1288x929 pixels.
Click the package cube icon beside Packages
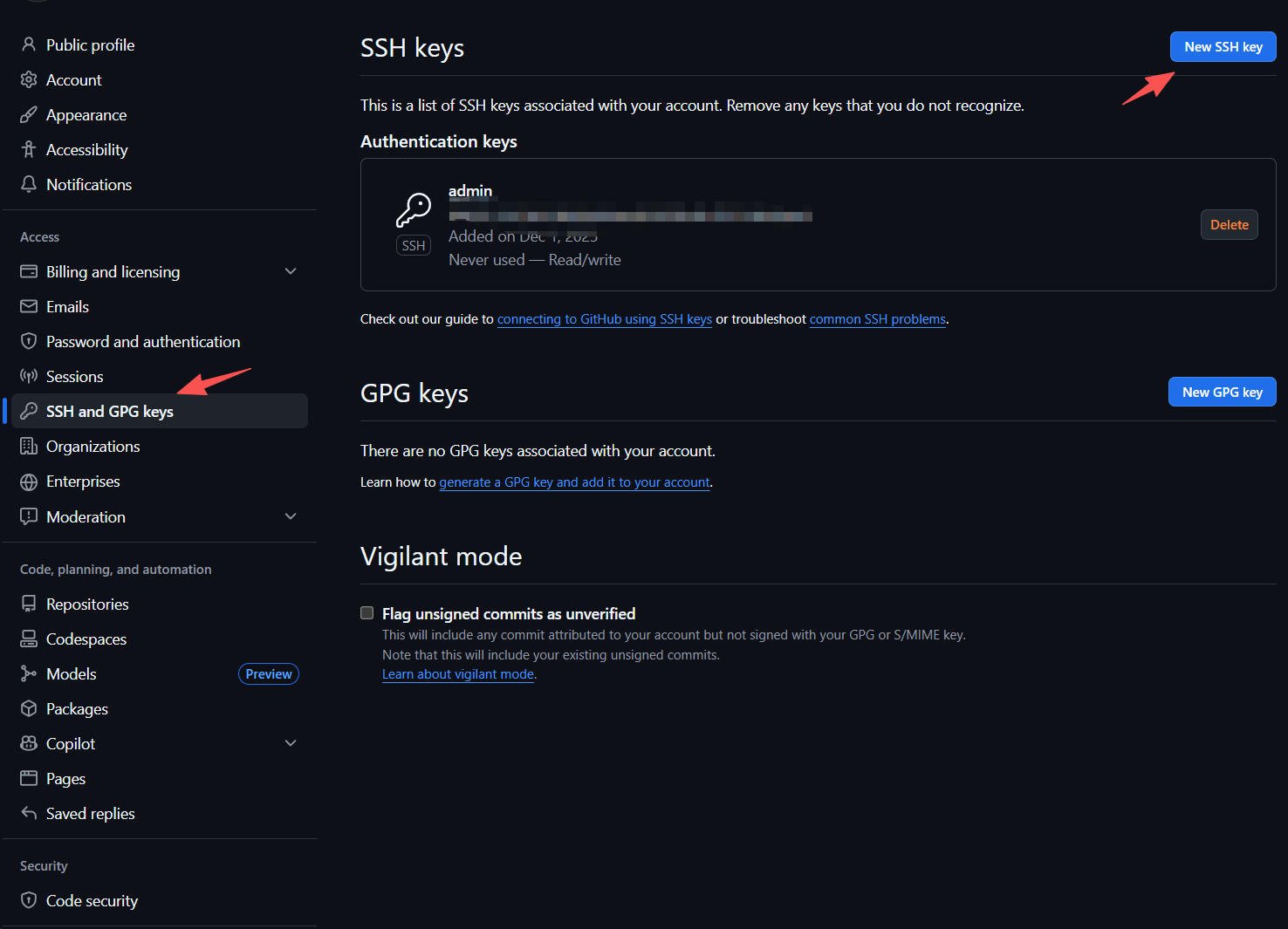[29, 708]
